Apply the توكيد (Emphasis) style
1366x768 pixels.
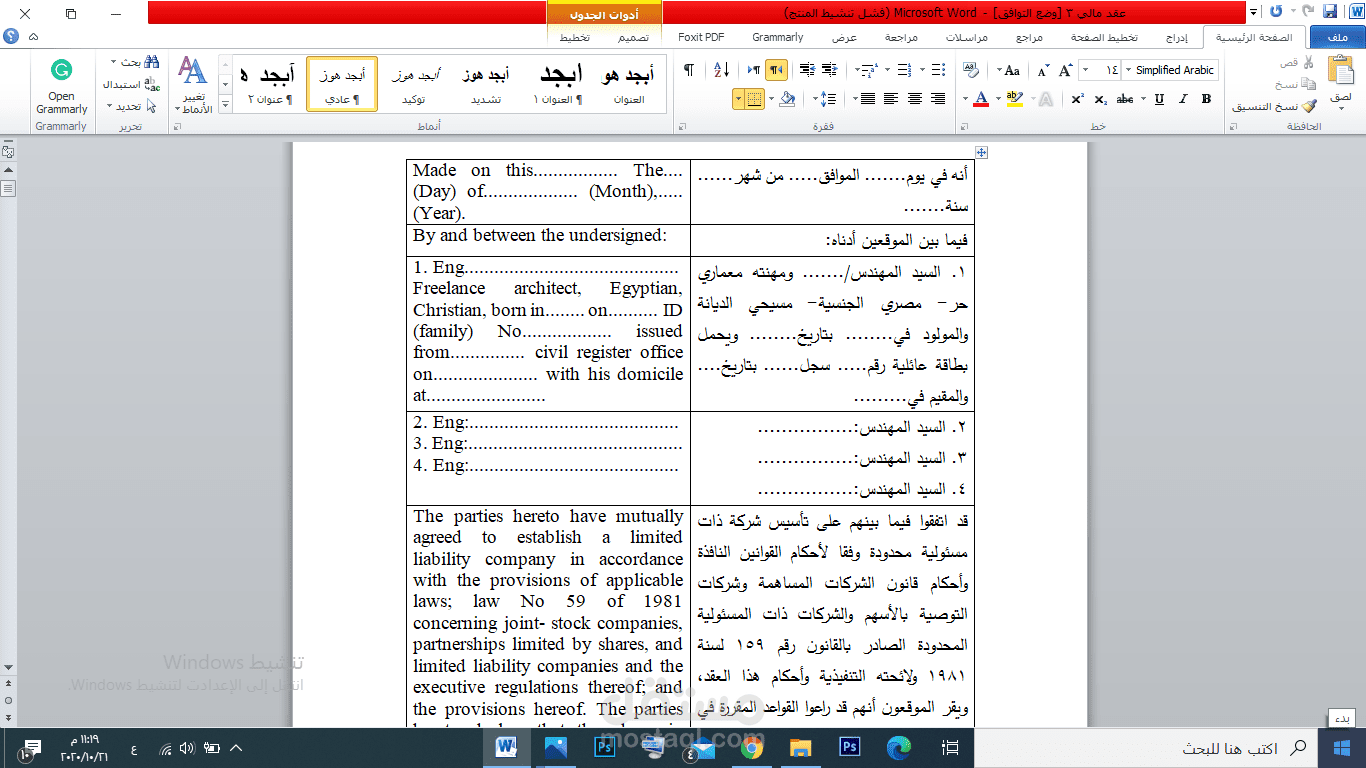(414, 84)
